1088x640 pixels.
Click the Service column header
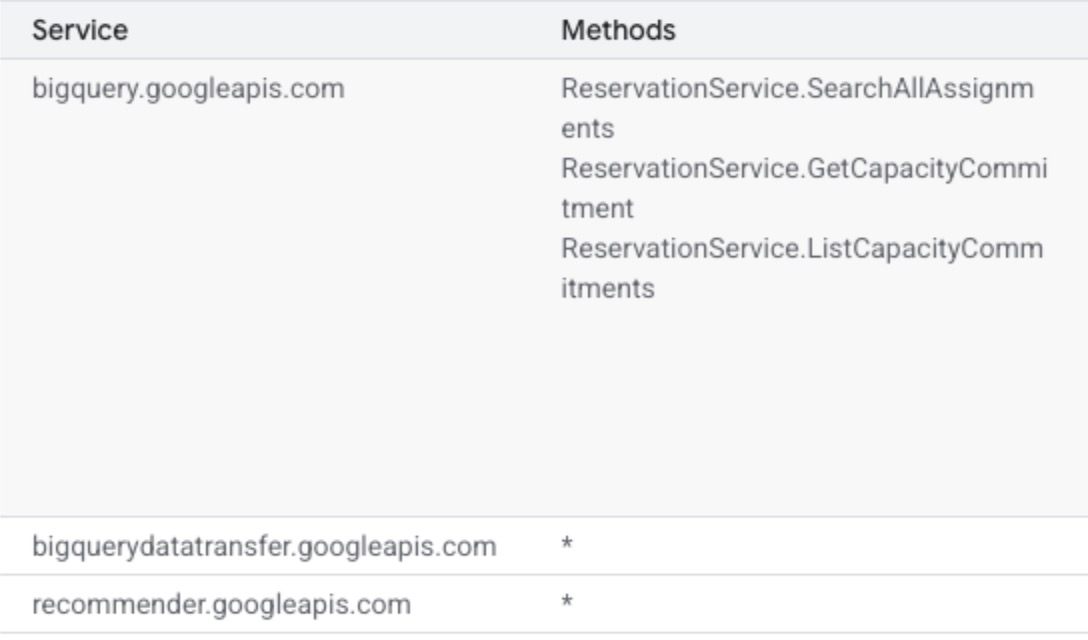(x=80, y=30)
